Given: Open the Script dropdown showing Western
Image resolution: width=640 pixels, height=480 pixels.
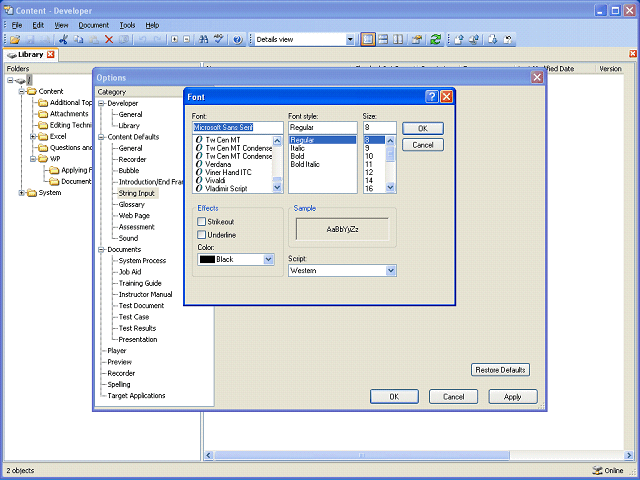Looking at the screenshot, I should pos(391,271).
